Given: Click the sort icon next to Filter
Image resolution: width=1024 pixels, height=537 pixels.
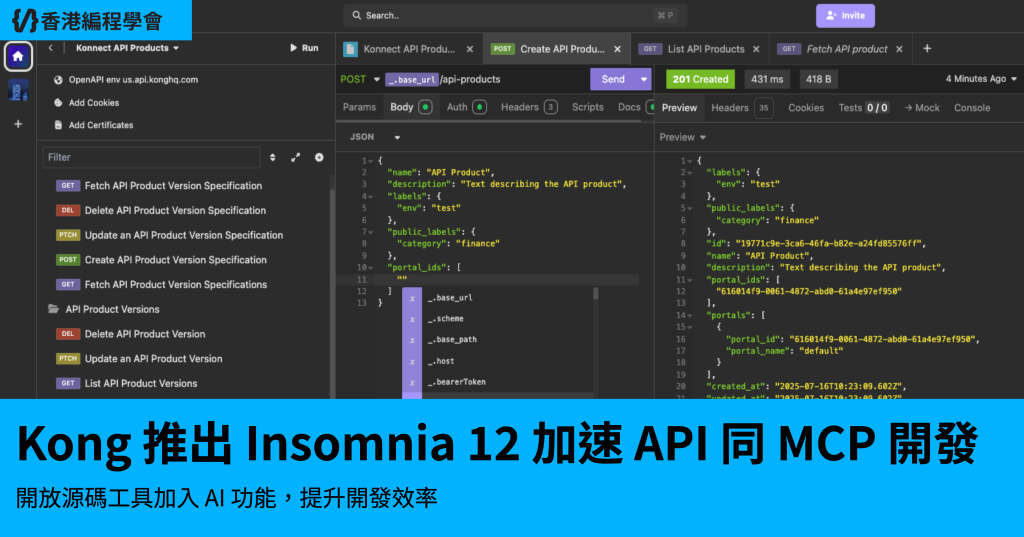Looking at the screenshot, I should point(273,157).
